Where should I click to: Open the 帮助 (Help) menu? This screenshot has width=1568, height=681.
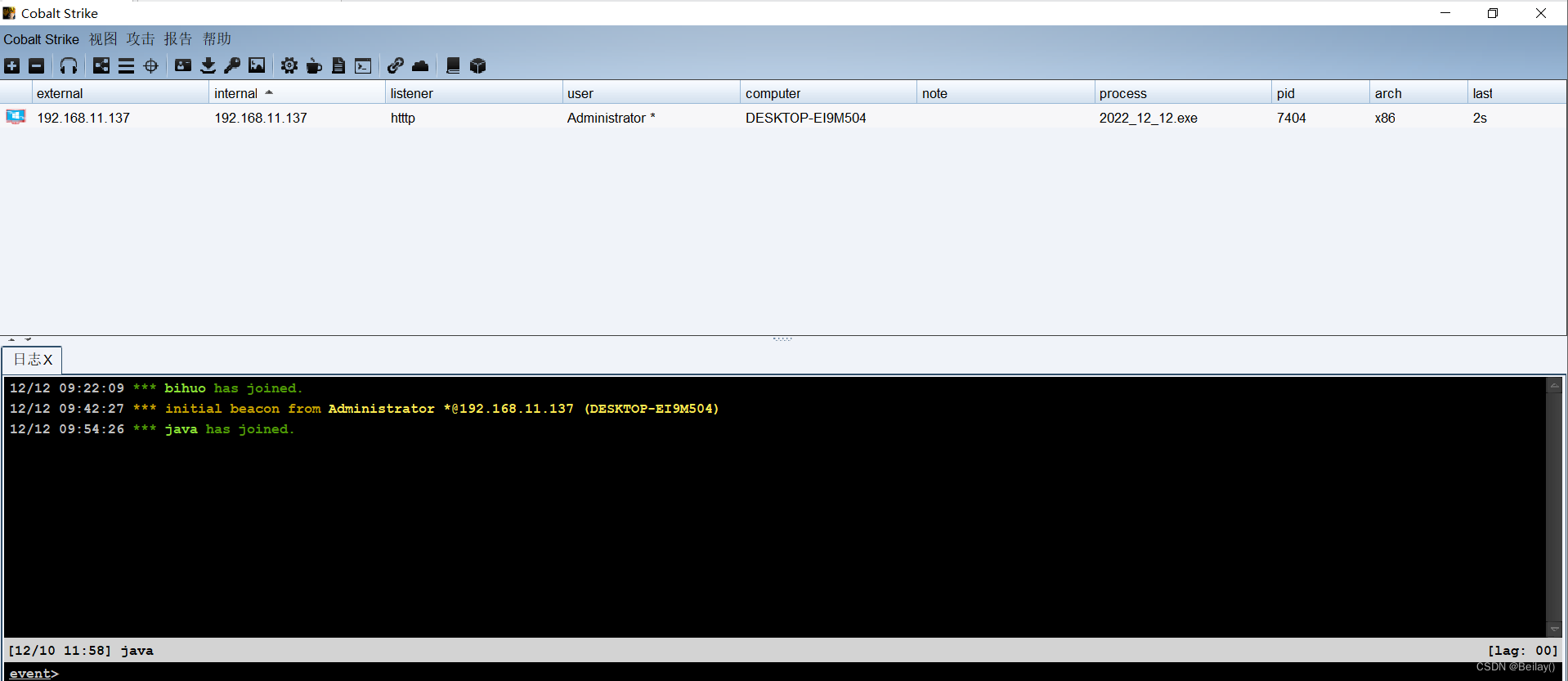coord(217,39)
